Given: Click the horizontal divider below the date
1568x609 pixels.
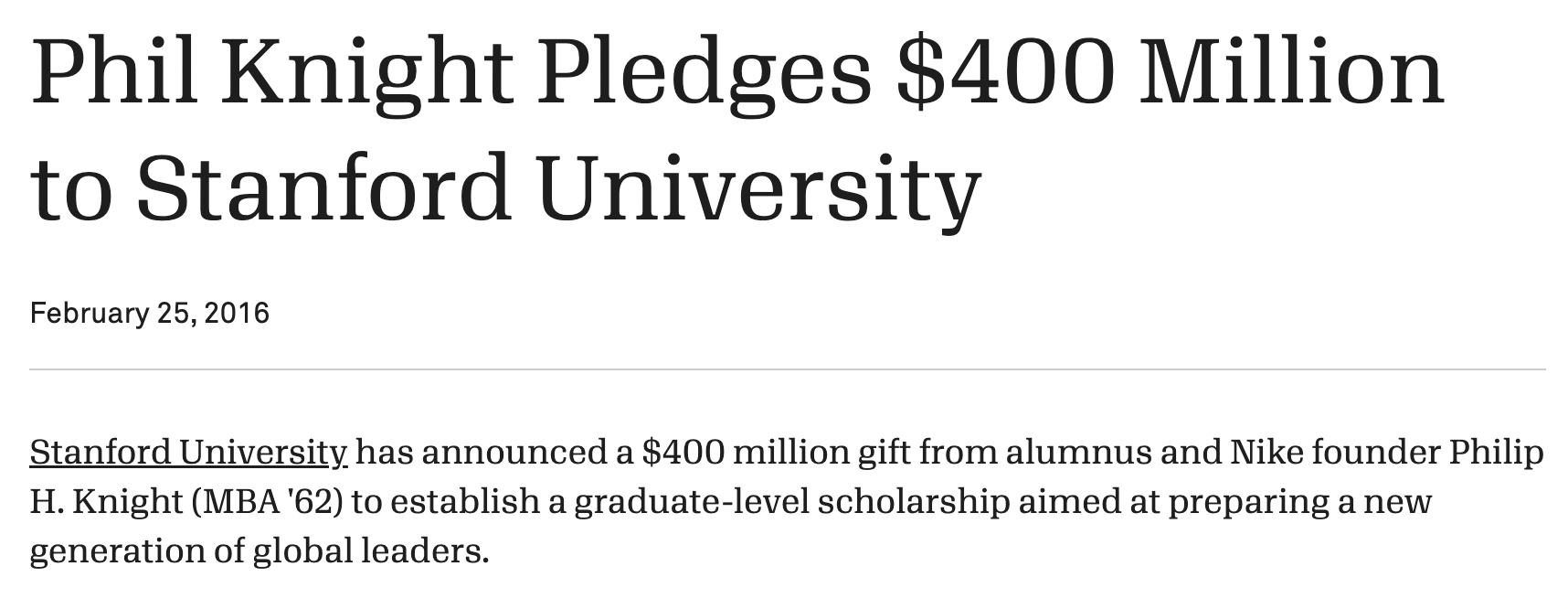Looking at the screenshot, I should pos(786,370).
